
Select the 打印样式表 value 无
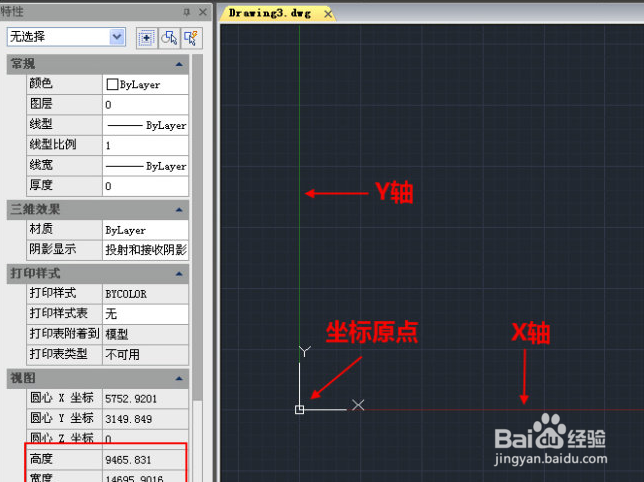(145, 314)
